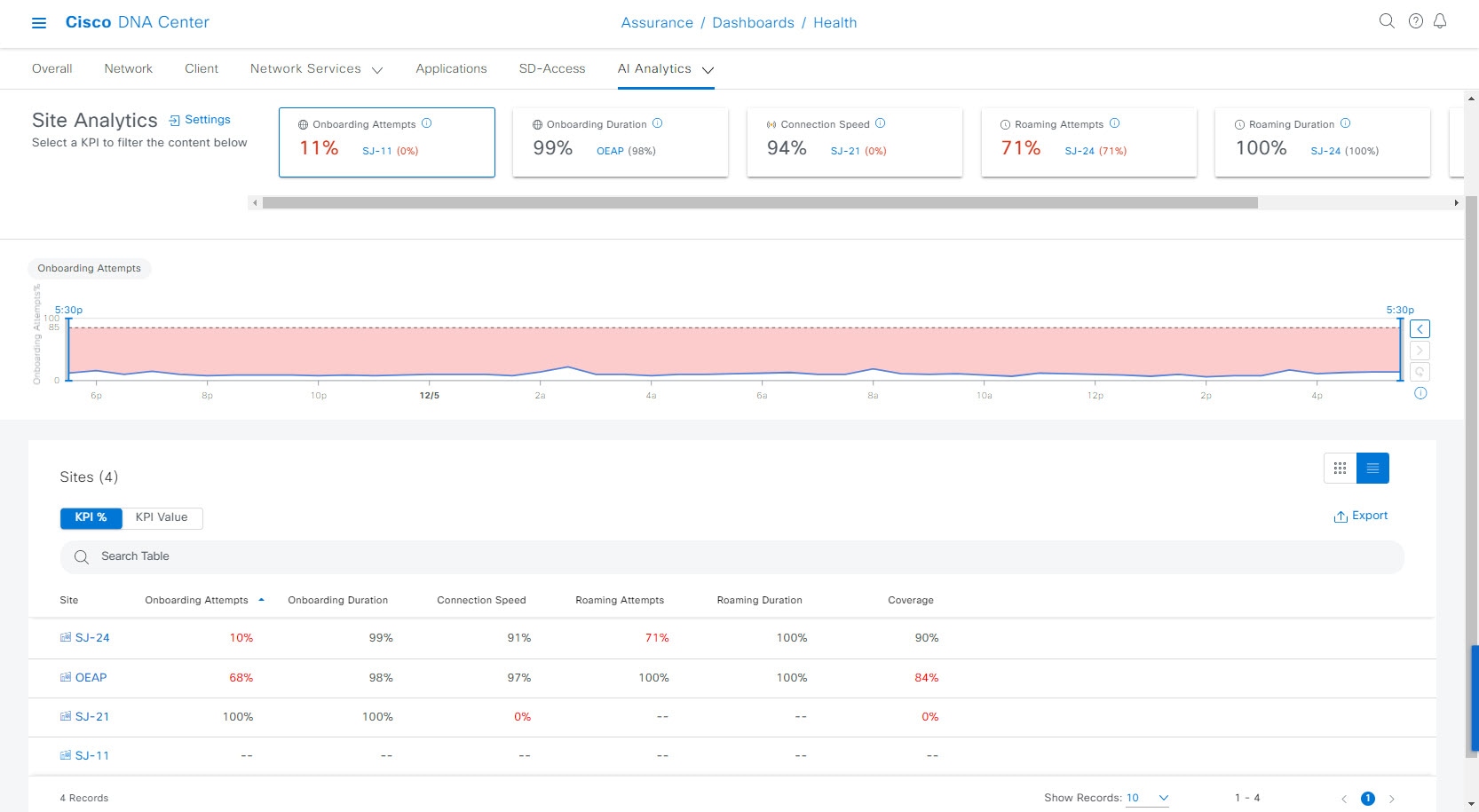Click the KPI scrollbar right arrow

point(1456,203)
